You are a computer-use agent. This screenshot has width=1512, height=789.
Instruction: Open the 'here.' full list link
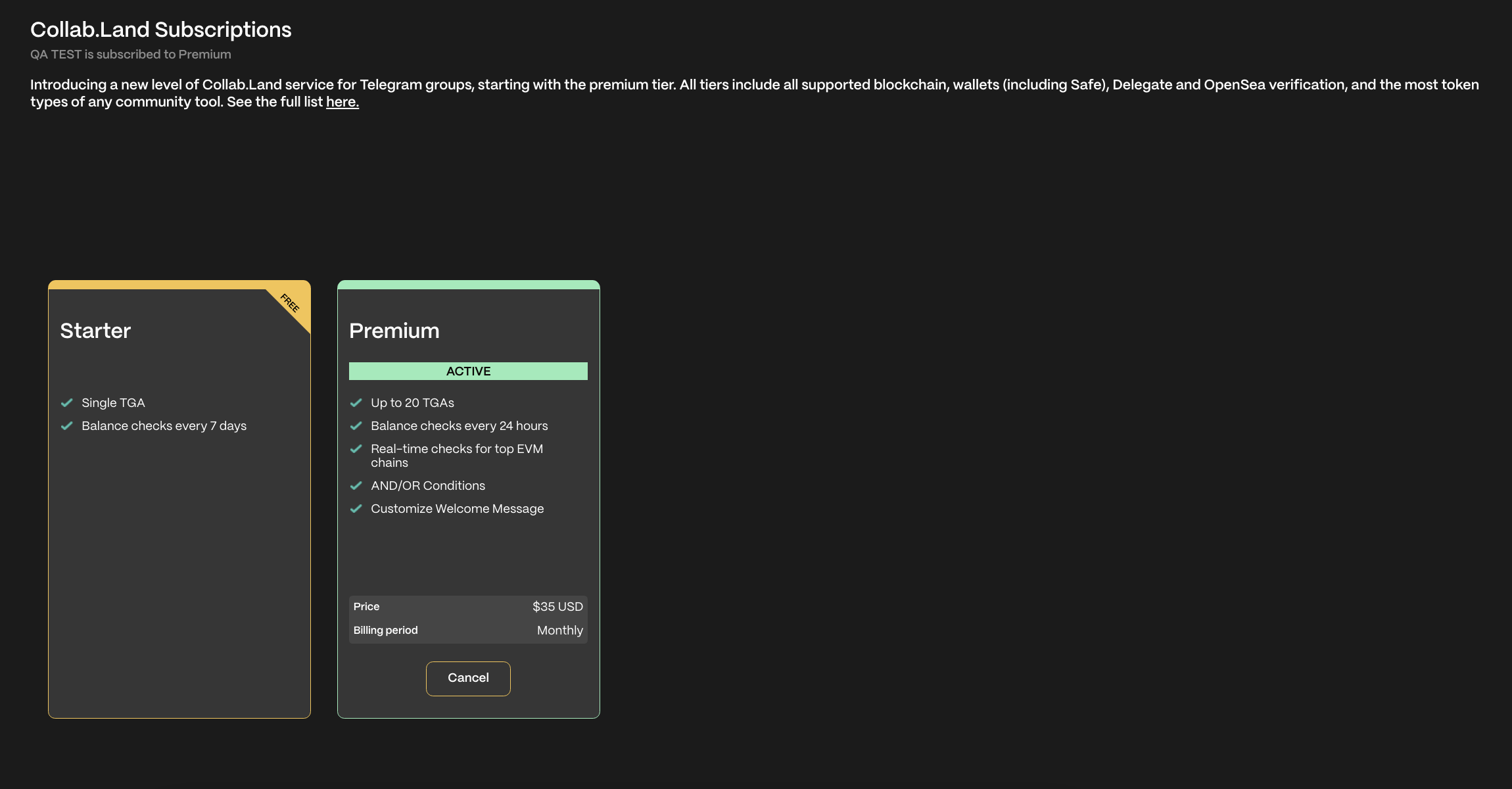tap(343, 102)
